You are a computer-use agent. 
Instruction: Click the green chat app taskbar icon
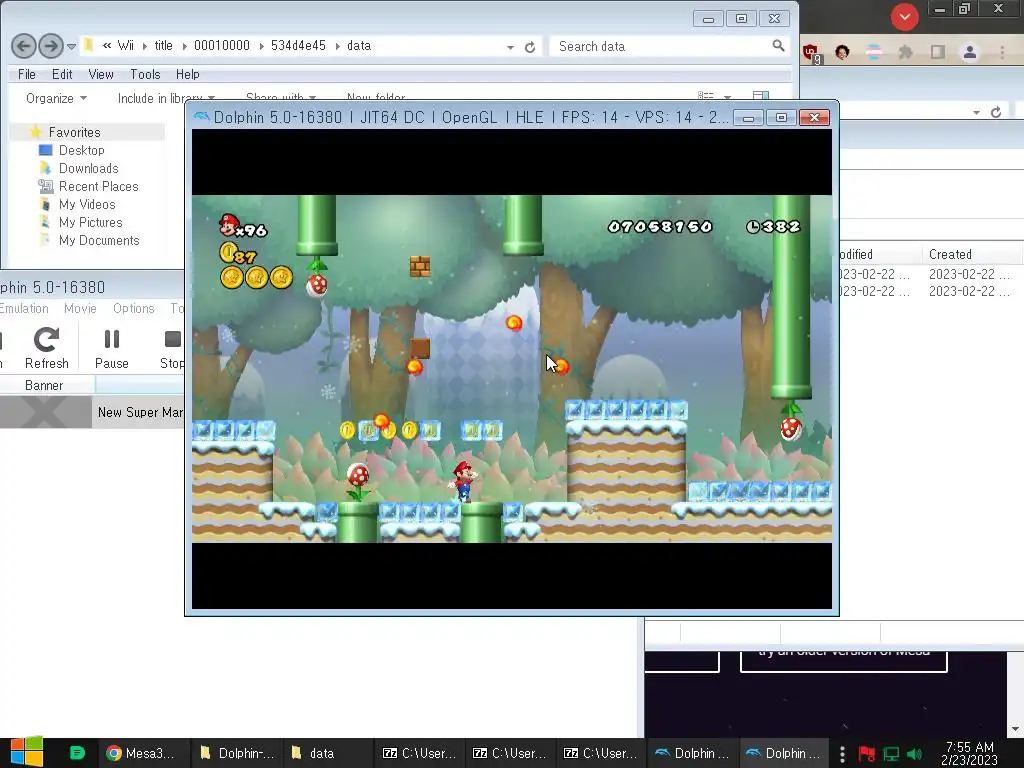[x=77, y=753]
